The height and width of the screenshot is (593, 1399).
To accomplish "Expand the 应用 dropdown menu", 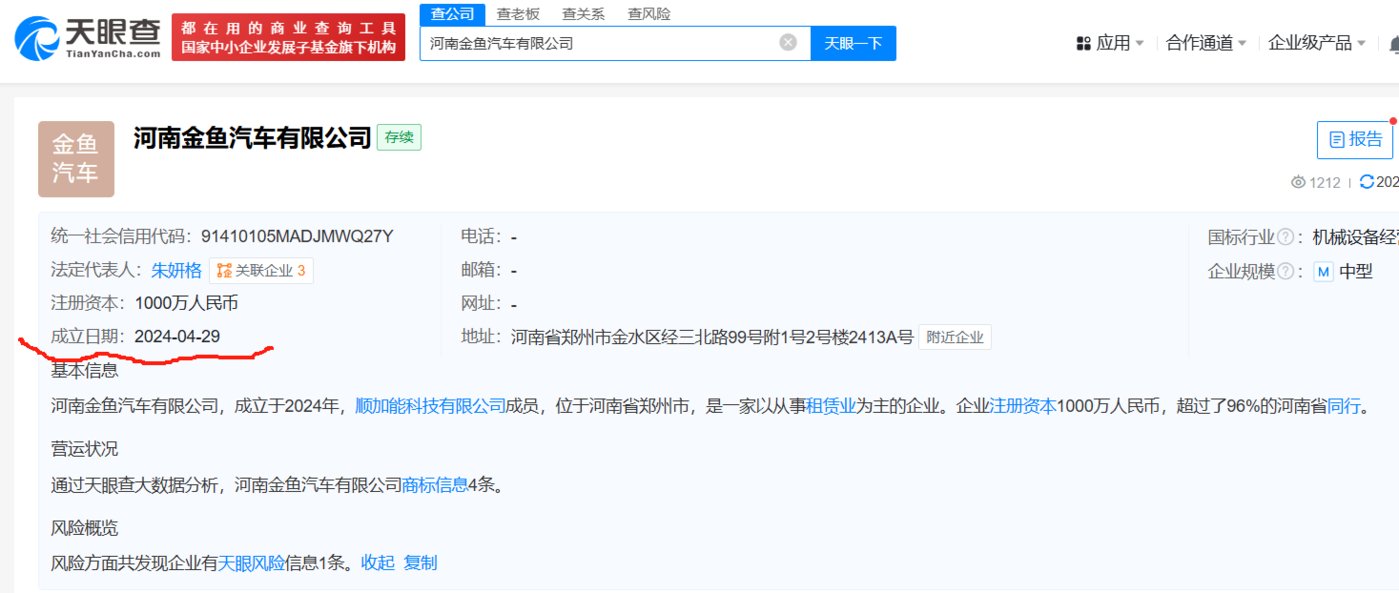I will (x=1111, y=43).
